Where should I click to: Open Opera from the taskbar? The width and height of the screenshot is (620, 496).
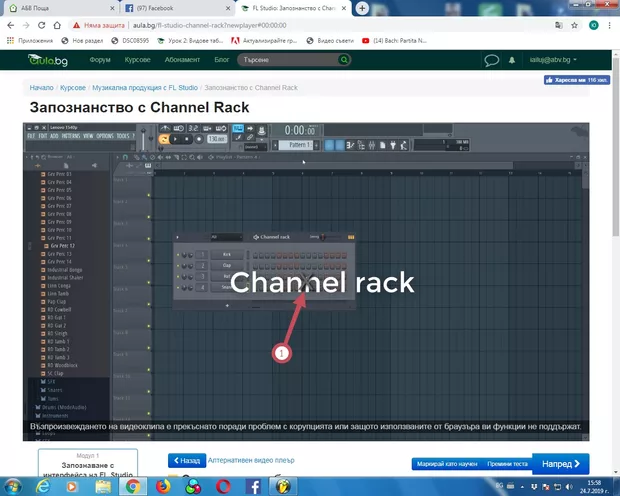[x=223, y=487]
